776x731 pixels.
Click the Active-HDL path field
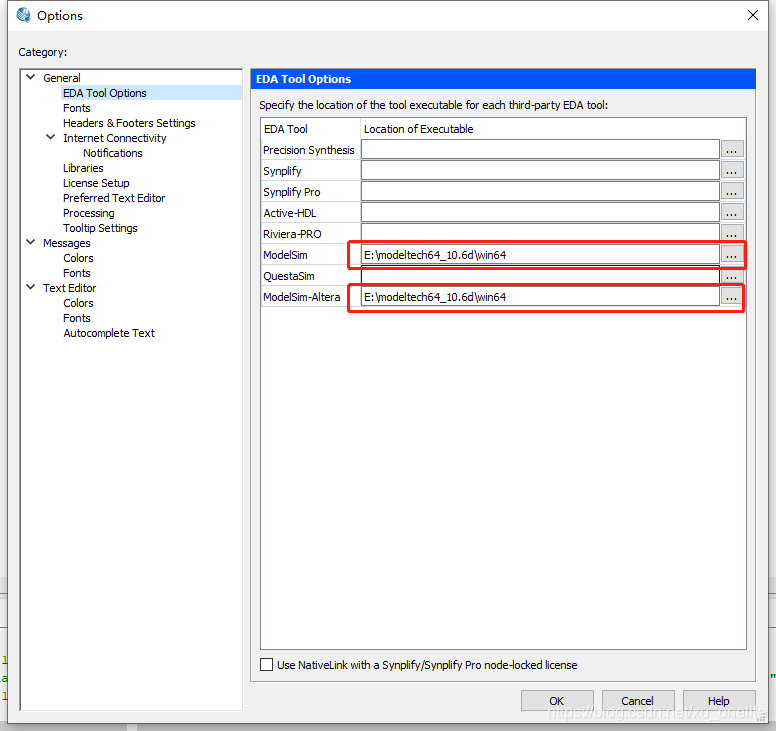[x=540, y=212]
